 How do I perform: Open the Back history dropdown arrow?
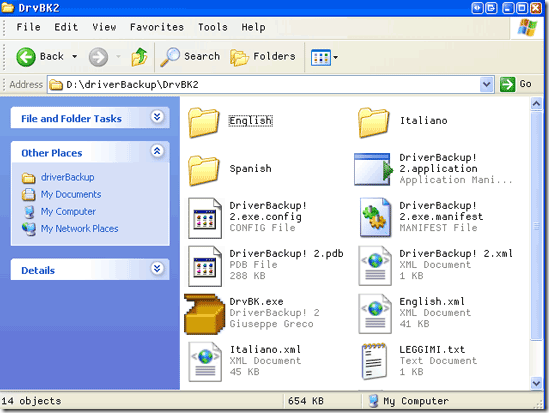(x=75, y=56)
